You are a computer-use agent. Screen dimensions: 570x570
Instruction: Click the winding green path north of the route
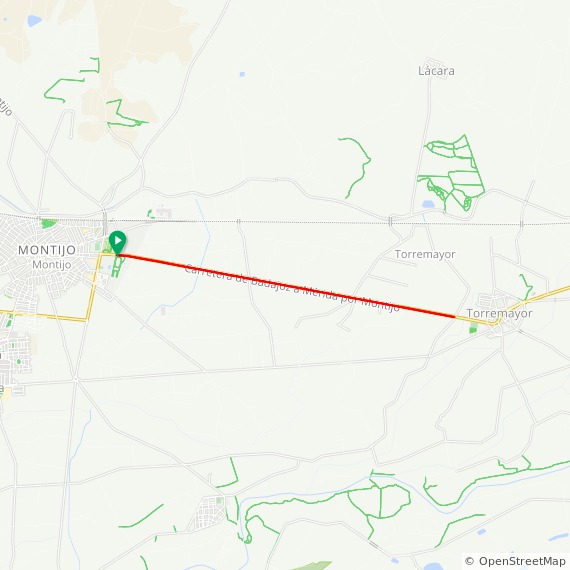point(358,167)
